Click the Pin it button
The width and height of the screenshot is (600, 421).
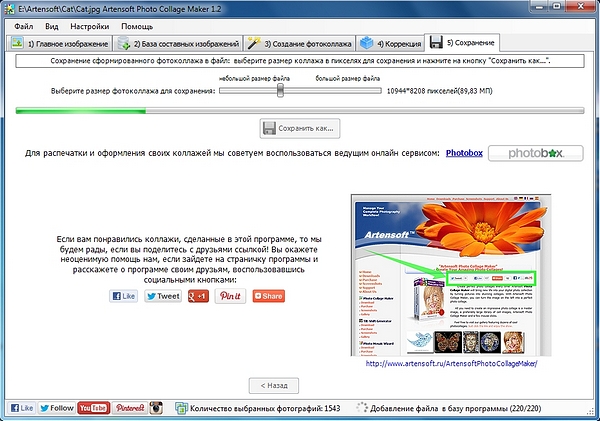[230, 296]
